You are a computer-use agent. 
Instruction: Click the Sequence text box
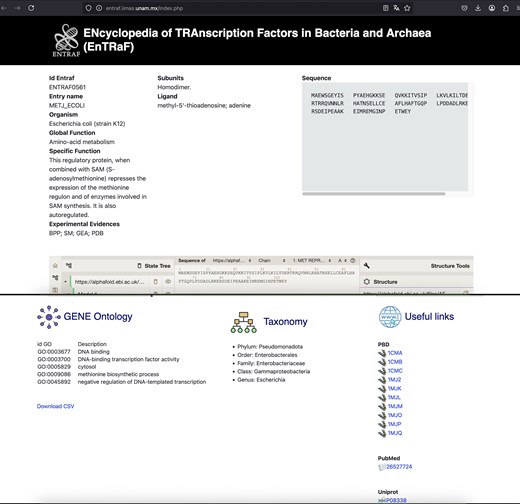(385, 137)
